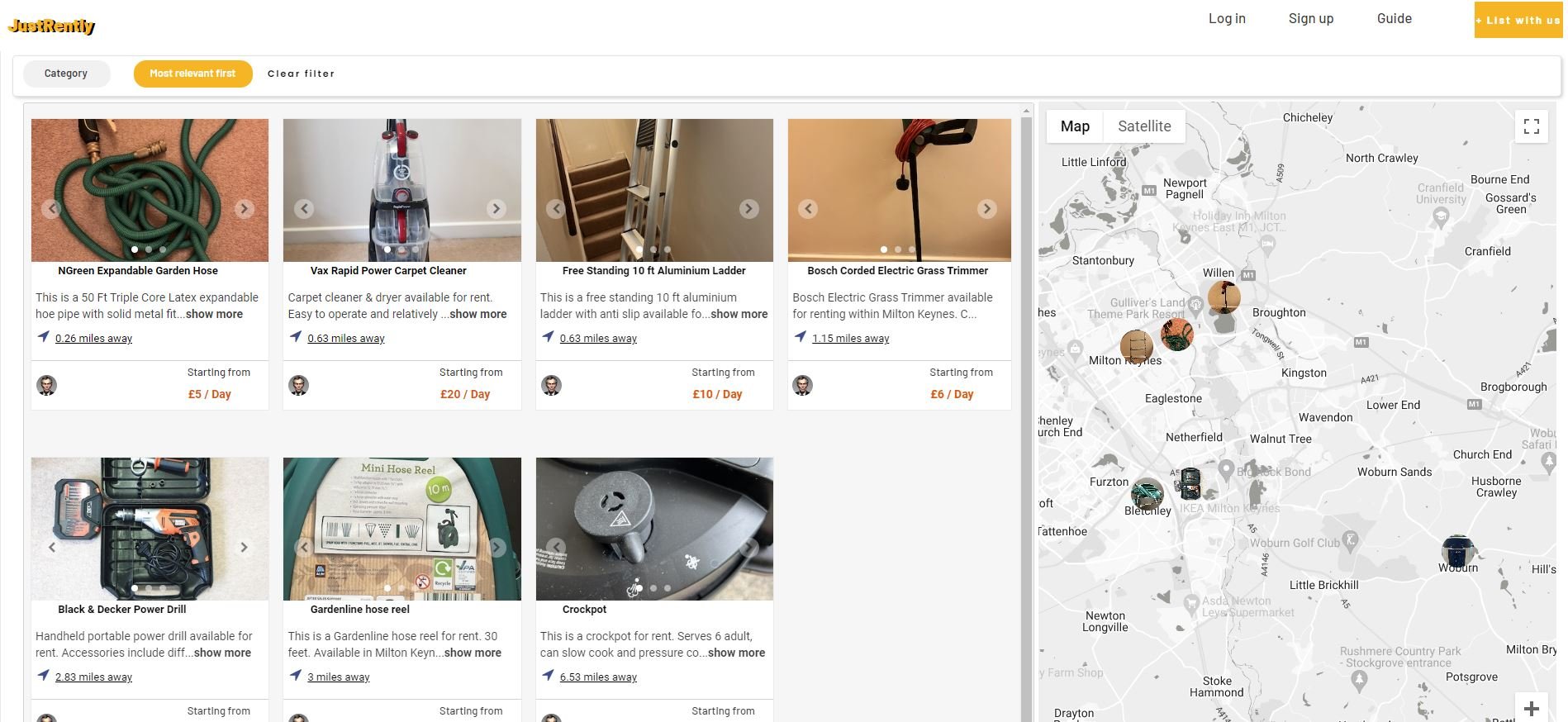This screenshot has height=722, width=1568.
Task: Click Clear filter
Action: click(302, 74)
